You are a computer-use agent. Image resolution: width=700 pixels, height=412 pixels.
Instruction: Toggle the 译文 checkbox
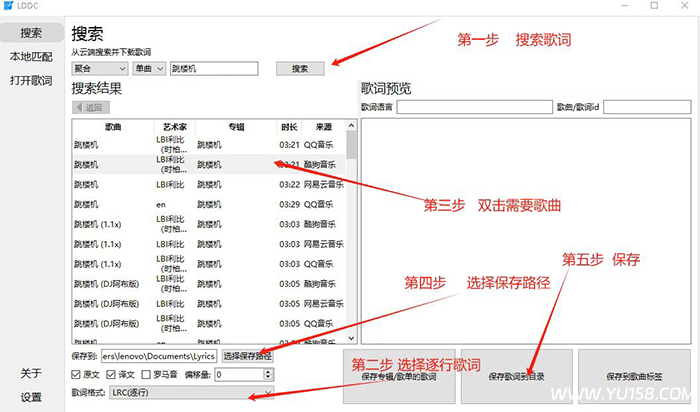pos(112,374)
